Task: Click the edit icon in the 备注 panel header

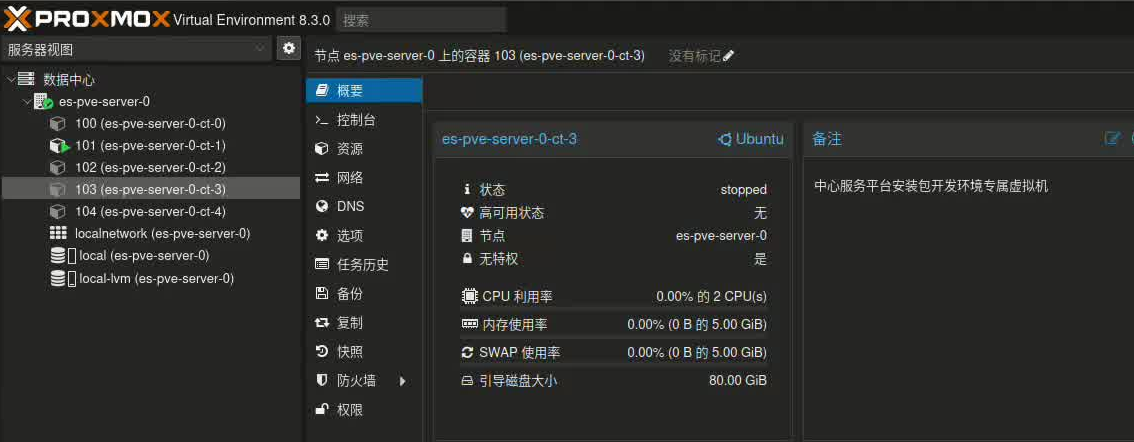Action: pyautogui.click(x=1112, y=139)
